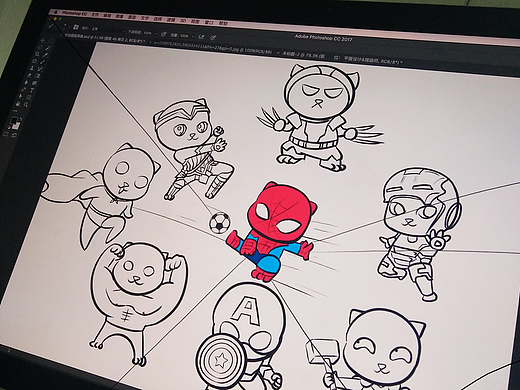Select the Dodge tool

34,83
